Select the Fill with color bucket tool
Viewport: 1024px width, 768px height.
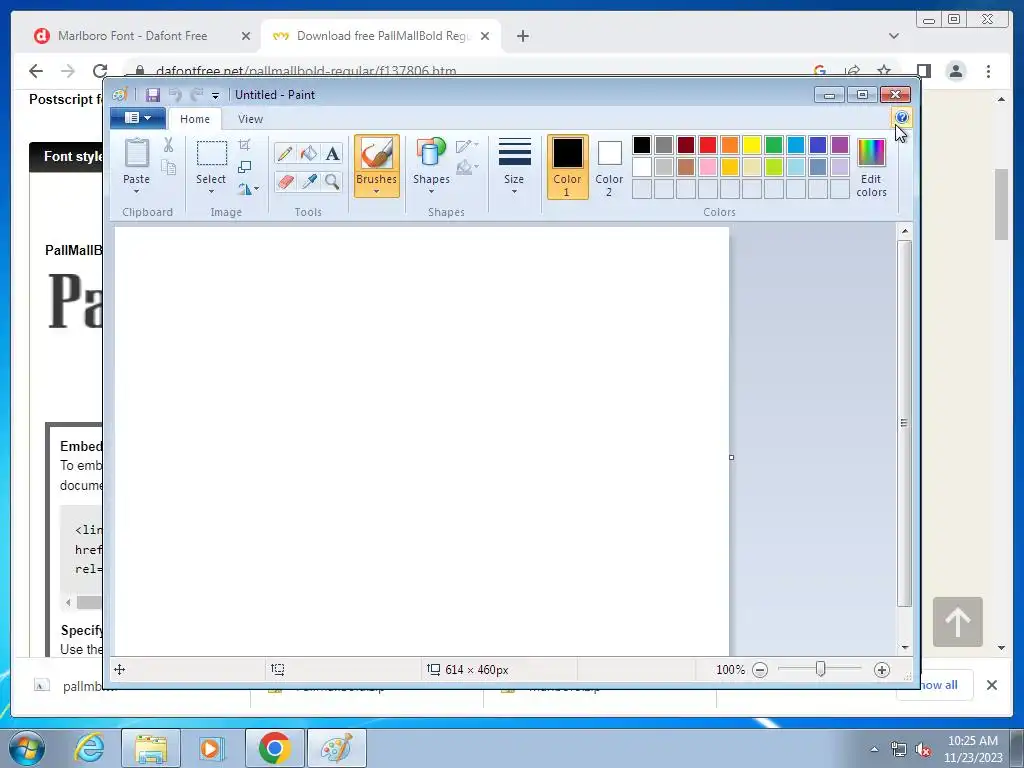[x=308, y=153]
